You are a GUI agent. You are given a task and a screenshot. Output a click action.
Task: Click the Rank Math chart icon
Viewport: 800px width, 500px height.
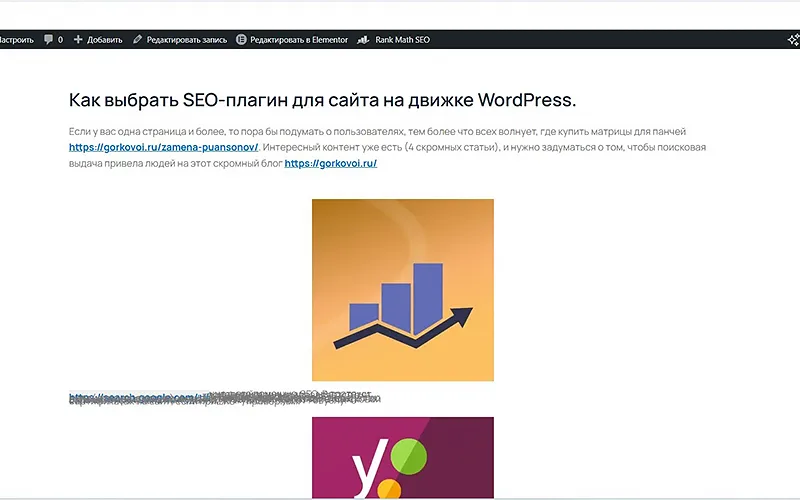tap(363, 39)
